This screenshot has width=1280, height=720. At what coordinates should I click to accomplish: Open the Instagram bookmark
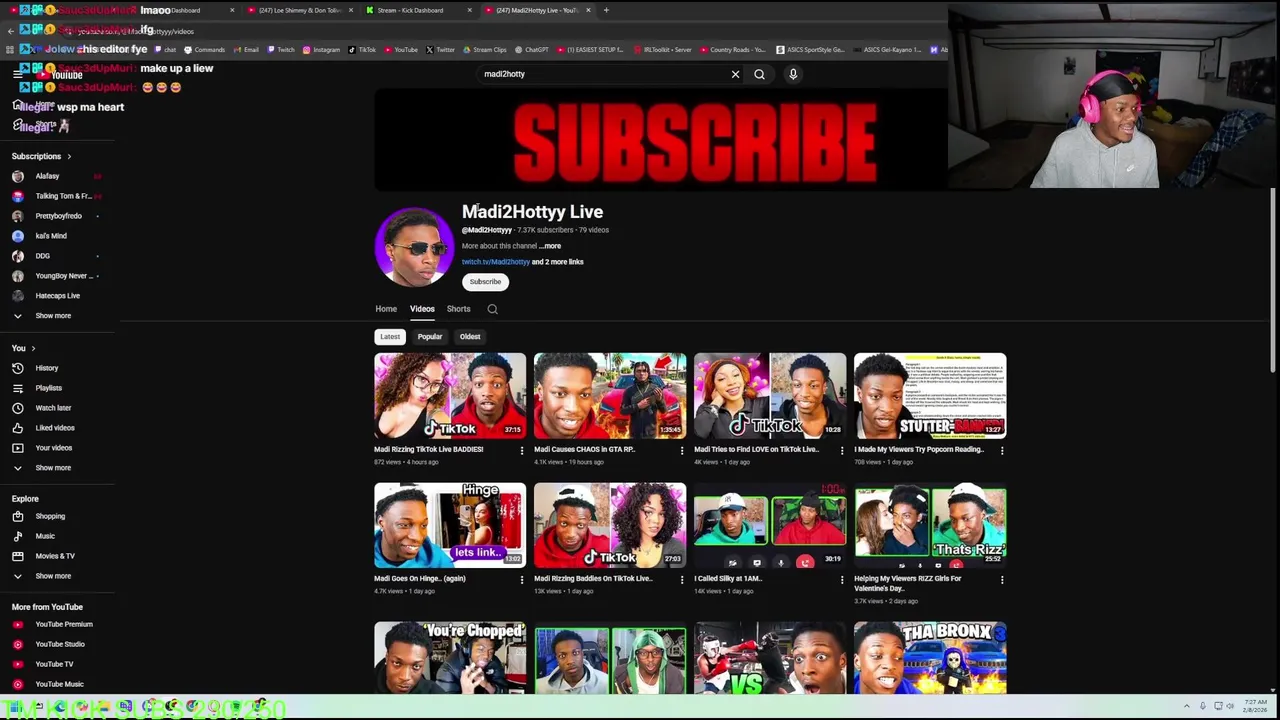(x=321, y=49)
